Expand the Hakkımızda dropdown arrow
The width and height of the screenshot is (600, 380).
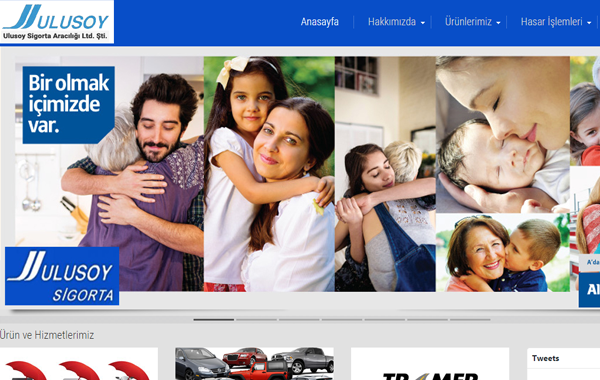click(x=422, y=23)
